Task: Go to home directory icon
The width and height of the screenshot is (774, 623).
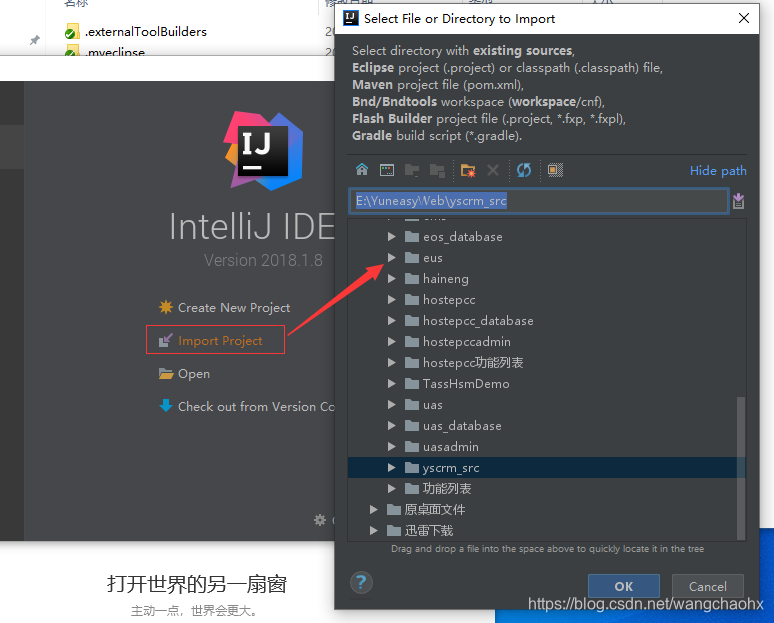Action: click(362, 170)
